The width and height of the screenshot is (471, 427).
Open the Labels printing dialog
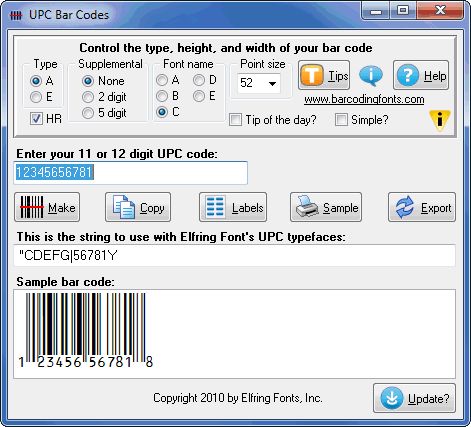tap(233, 207)
